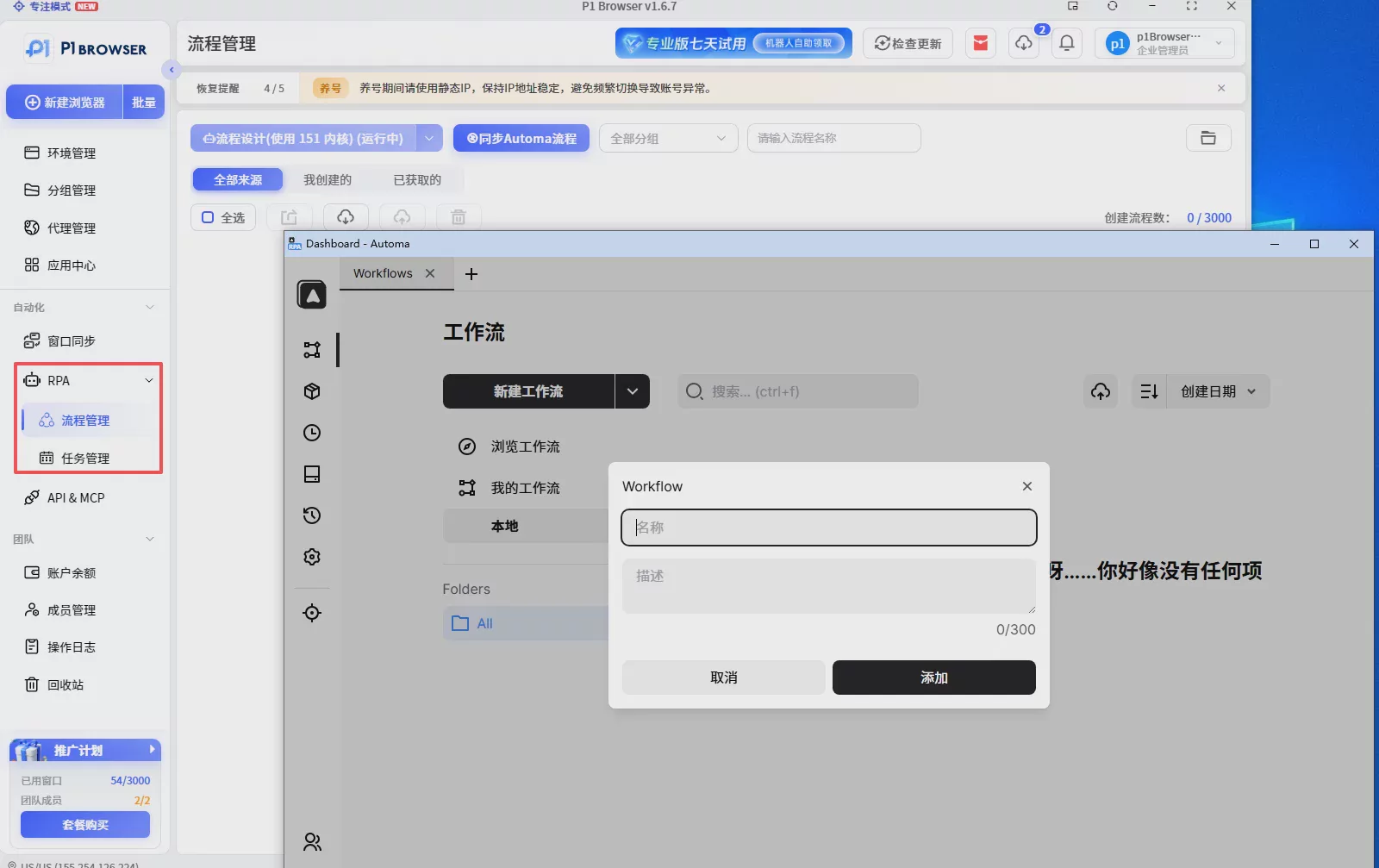Click the 检查更新 button
The width and height of the screenshot is (1379, 868).
coord(908,43)
